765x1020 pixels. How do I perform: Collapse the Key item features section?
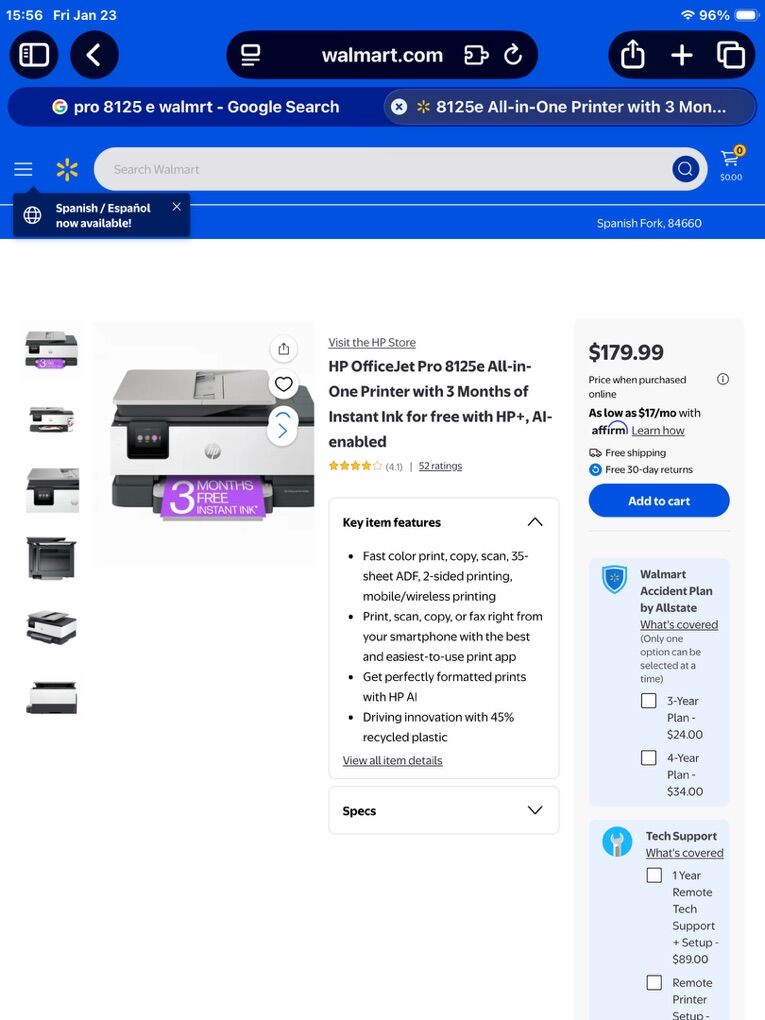pyautogui.click(x=535, y=522)
